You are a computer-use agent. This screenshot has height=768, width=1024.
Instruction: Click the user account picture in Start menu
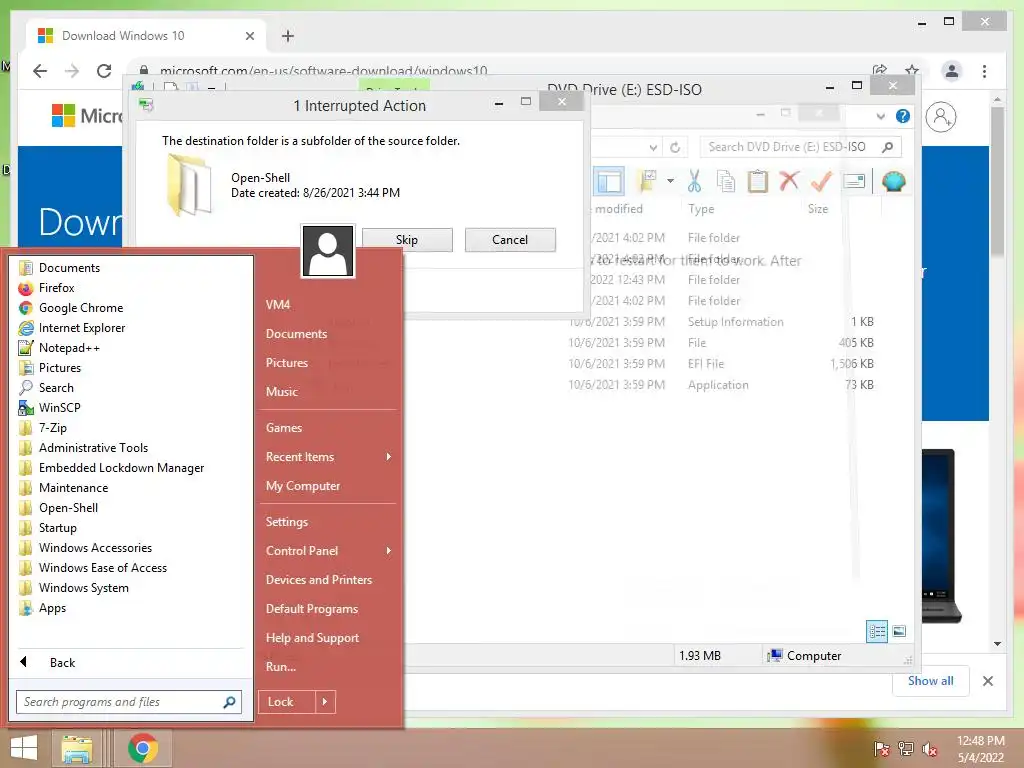point(328,251)
